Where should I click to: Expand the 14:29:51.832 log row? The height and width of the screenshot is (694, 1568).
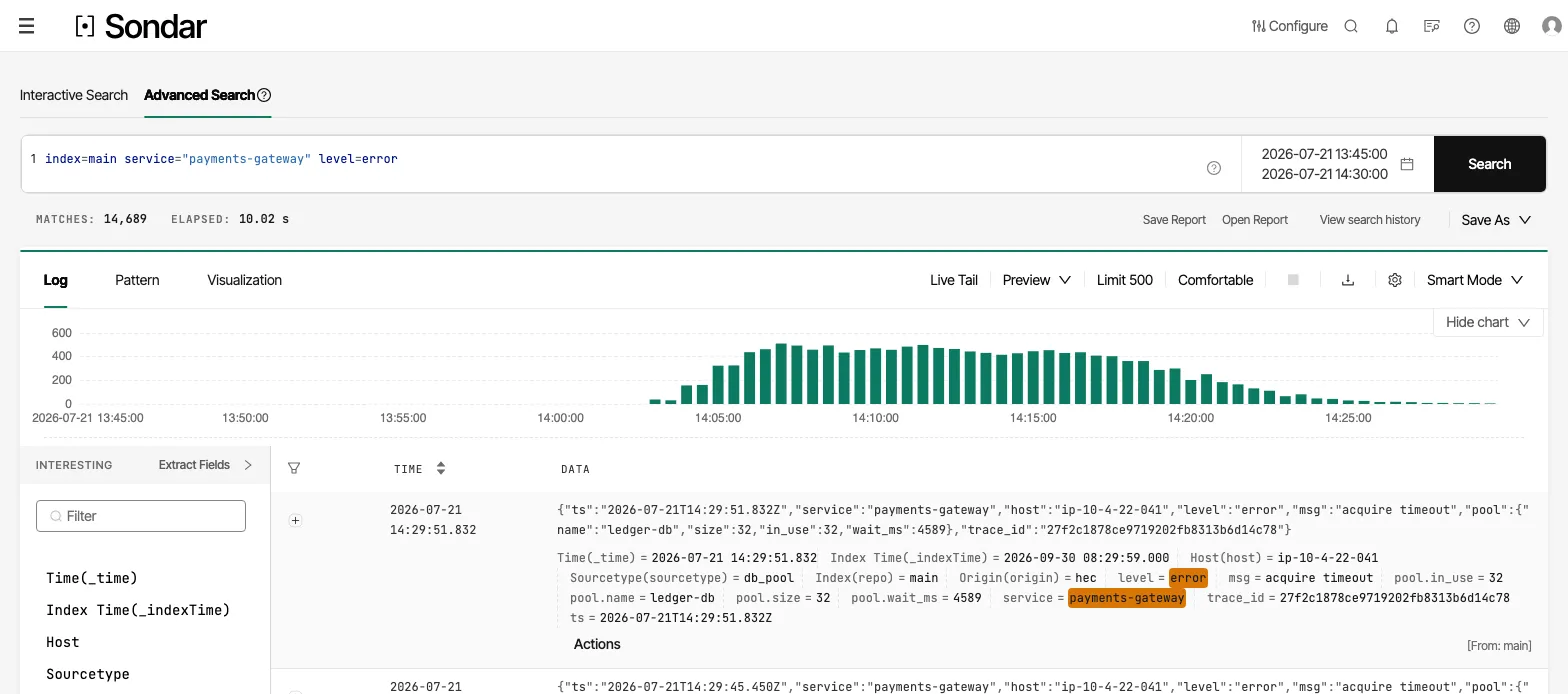coord(295,520)
